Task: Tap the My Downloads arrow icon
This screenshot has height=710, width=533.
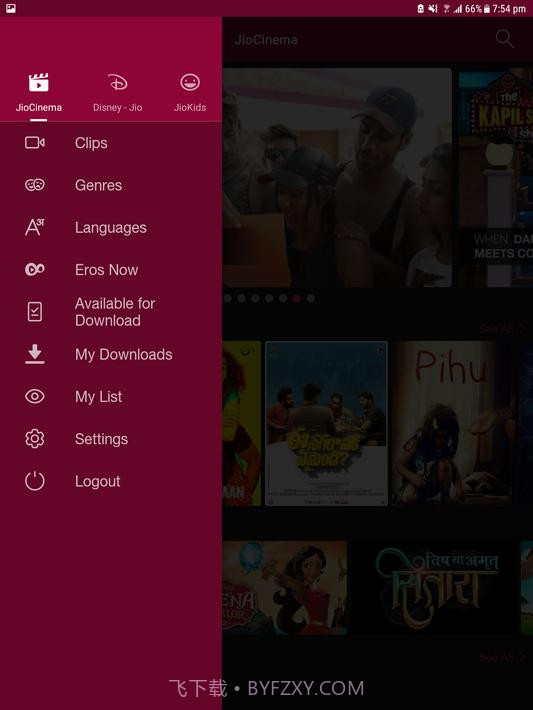Action: click(x=35, y=354)
